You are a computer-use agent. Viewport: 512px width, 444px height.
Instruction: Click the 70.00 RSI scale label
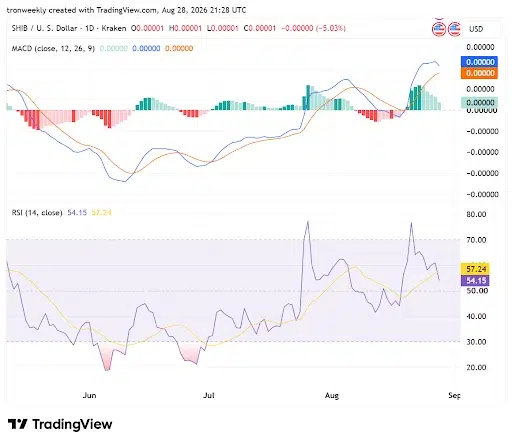click(x=476, y=240)
